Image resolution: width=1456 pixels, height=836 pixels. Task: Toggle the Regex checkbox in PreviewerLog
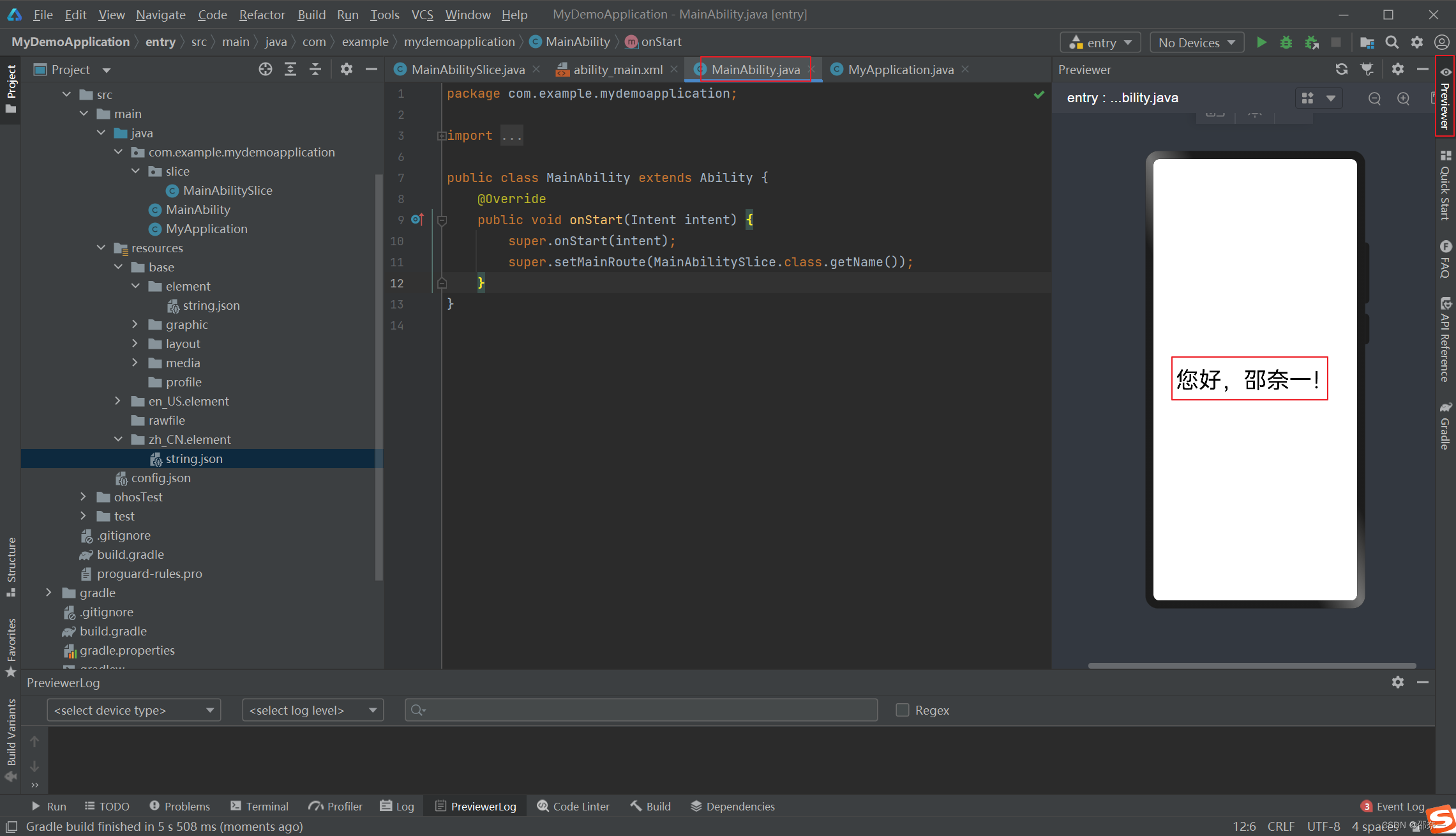(x=902, y=710)
